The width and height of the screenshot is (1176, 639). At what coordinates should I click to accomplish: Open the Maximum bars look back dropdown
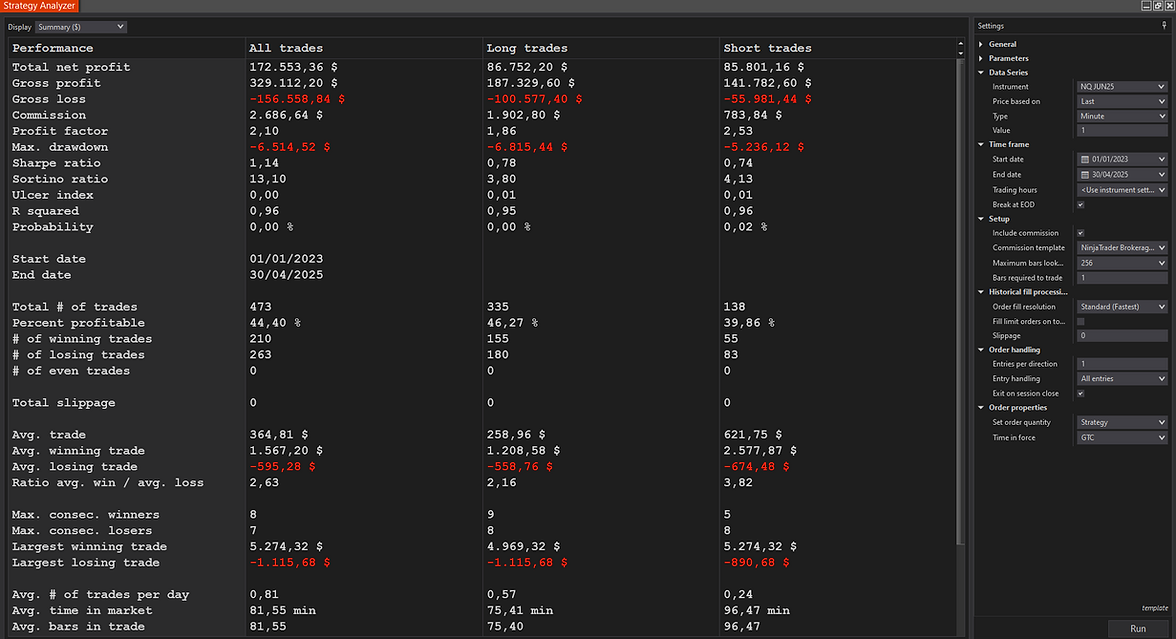point(1122,263)
